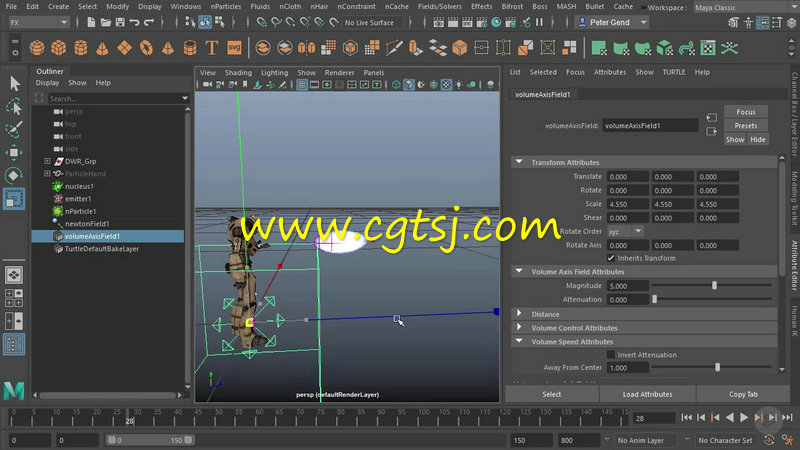Go to end of playback range
800x450 pixels.
click(x=788, y=417)
